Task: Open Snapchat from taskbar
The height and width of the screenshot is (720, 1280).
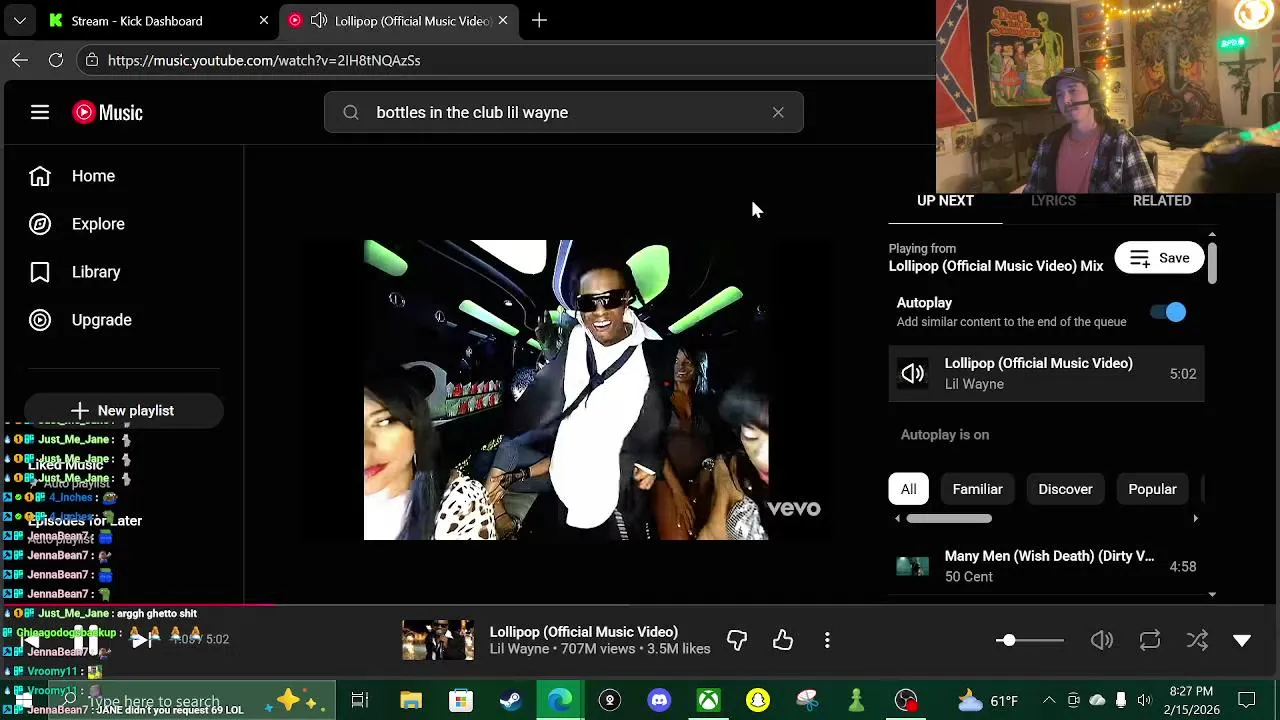Action: click(x=758, y=700)
